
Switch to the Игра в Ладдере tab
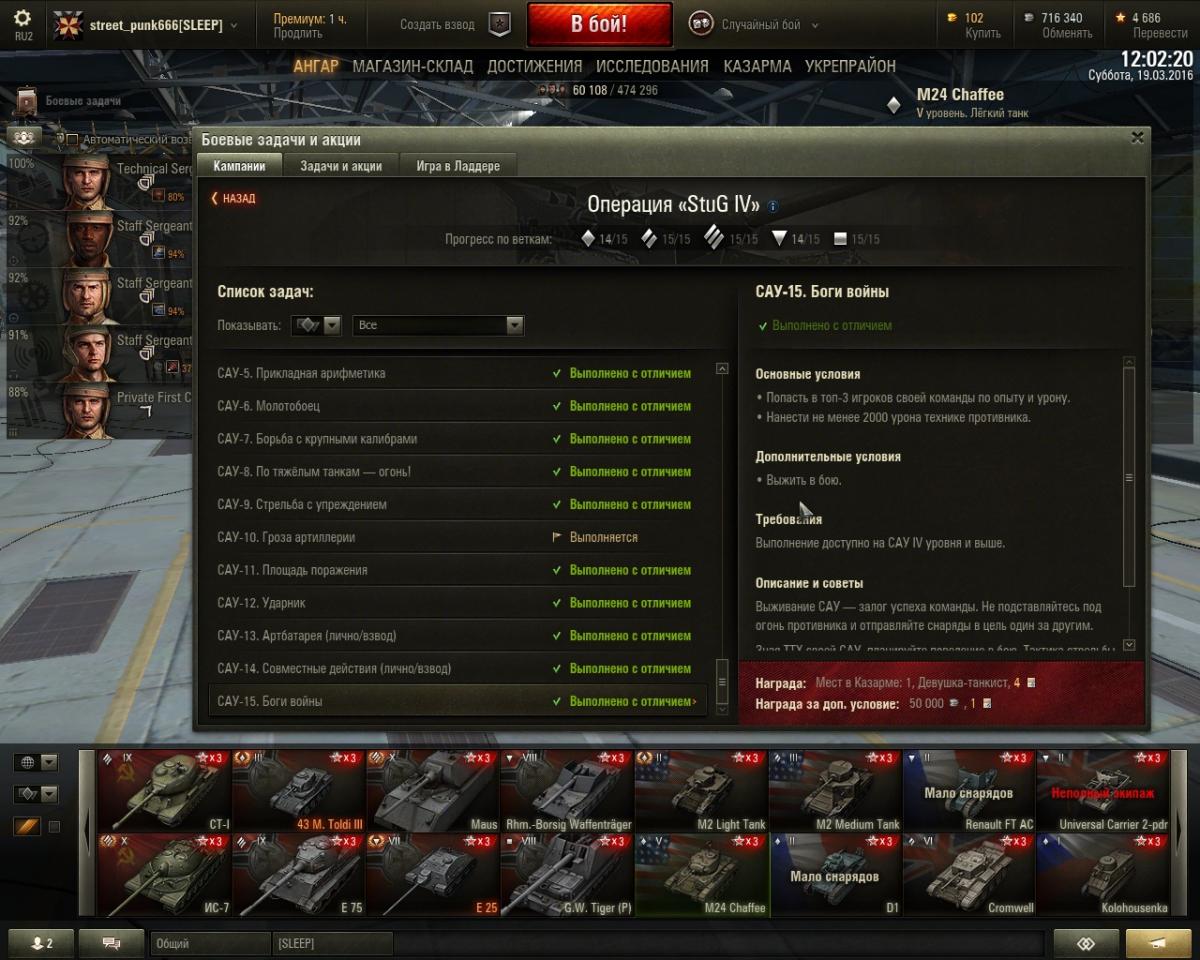458,166
